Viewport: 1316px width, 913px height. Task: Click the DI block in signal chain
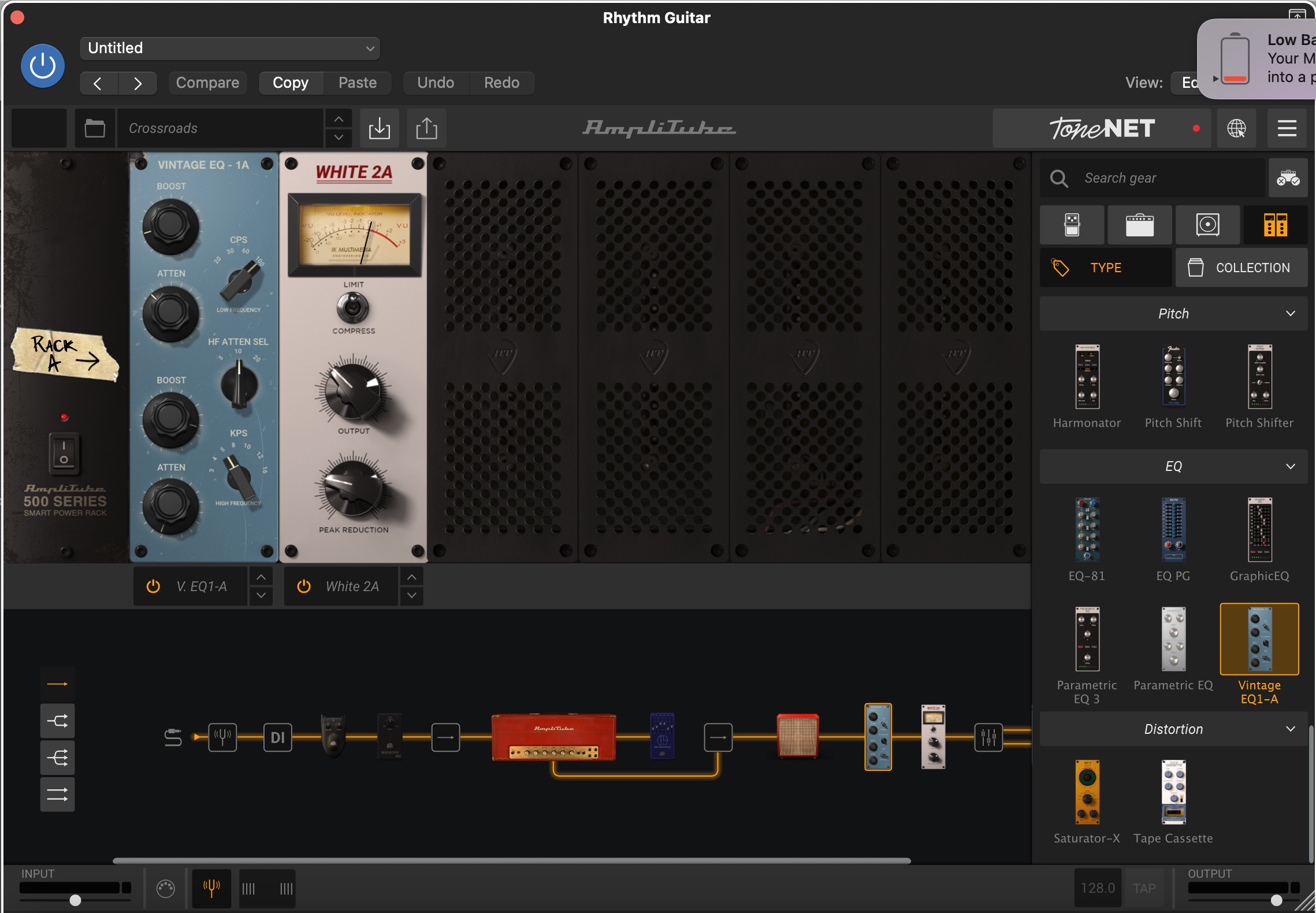[278, 737]
